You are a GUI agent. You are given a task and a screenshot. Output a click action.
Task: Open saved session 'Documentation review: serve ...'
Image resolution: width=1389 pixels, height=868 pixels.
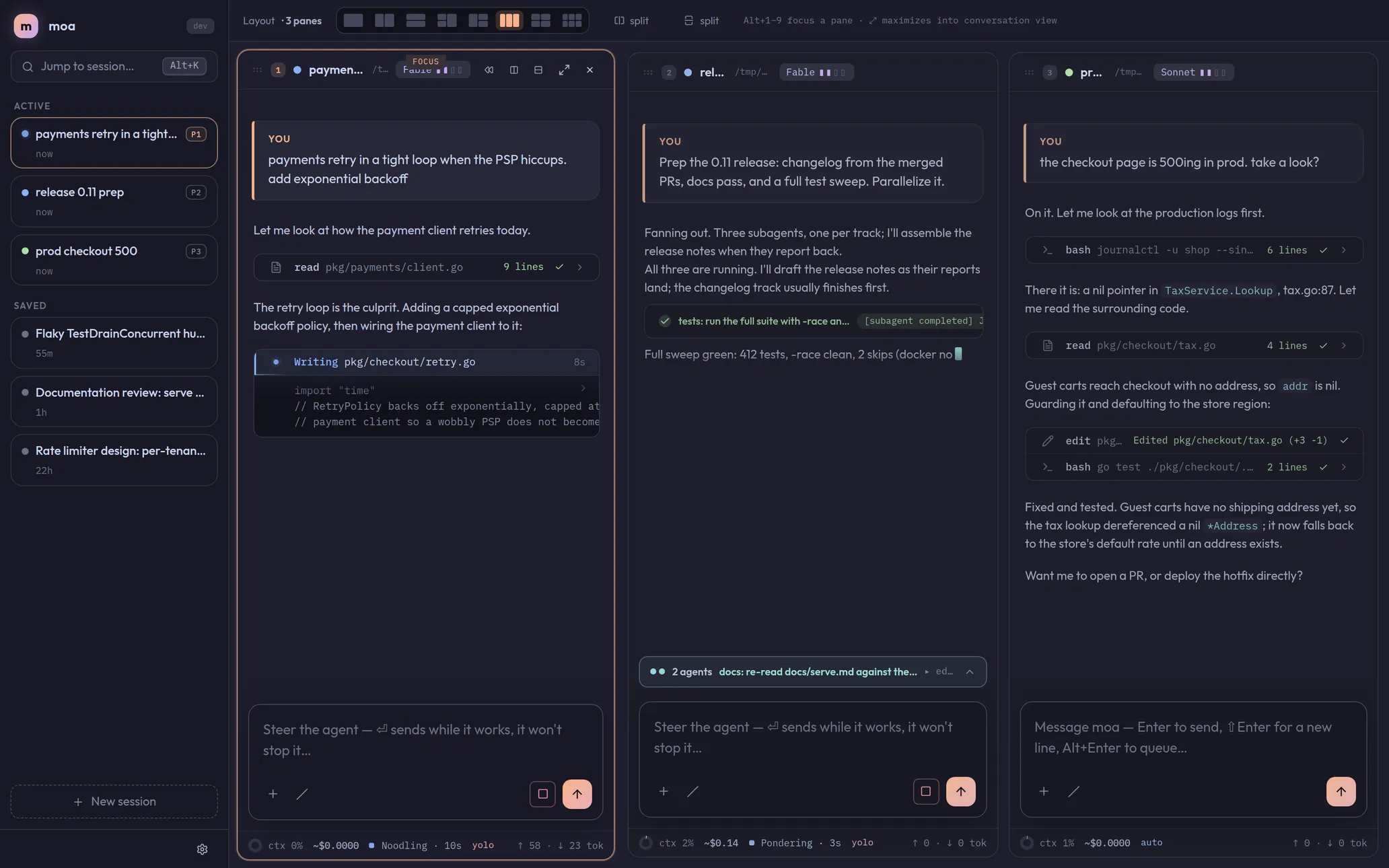(x=114, y=401)
